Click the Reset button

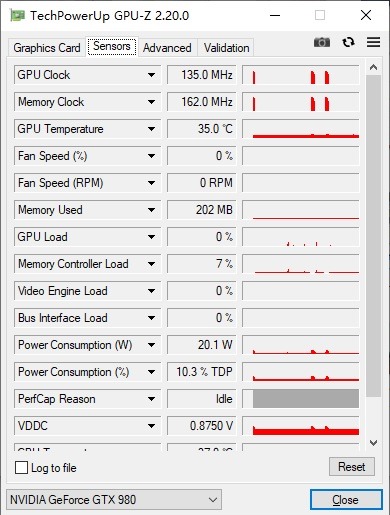352,467
